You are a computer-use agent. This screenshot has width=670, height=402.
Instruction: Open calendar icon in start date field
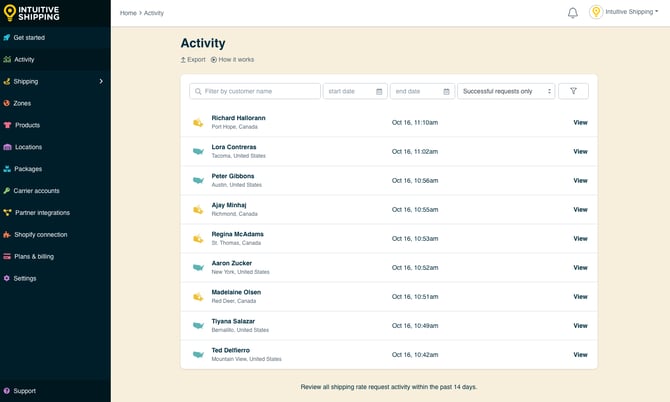tap(379, 91)
